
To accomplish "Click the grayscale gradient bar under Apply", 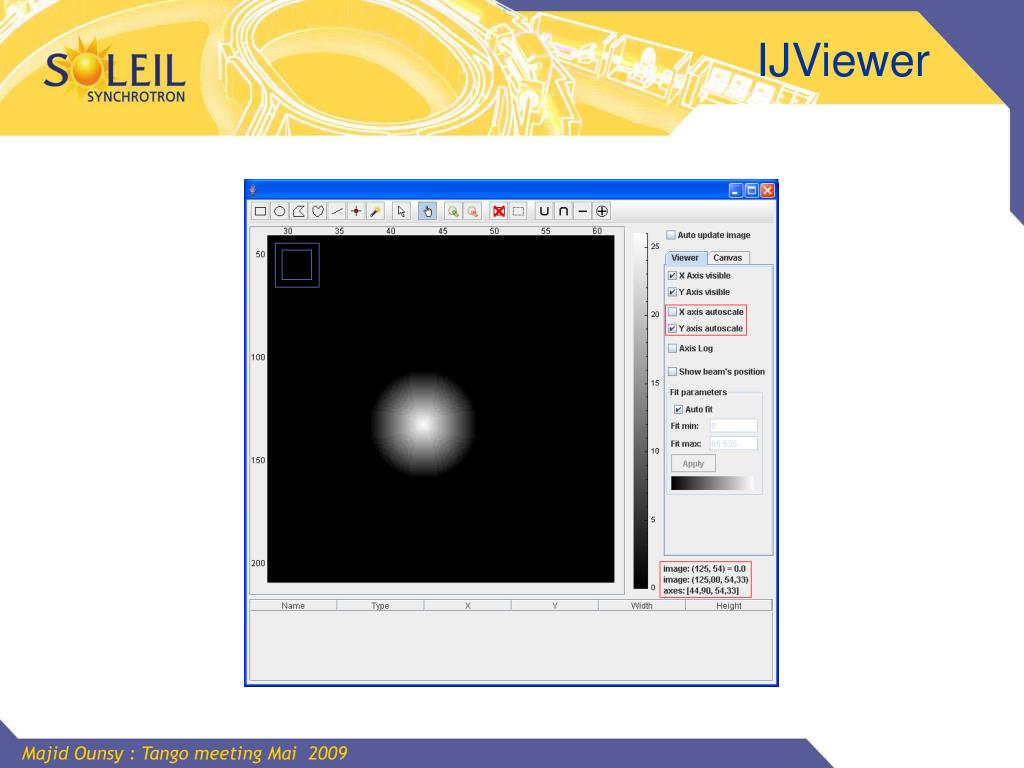I will click(x=712, y=483).
